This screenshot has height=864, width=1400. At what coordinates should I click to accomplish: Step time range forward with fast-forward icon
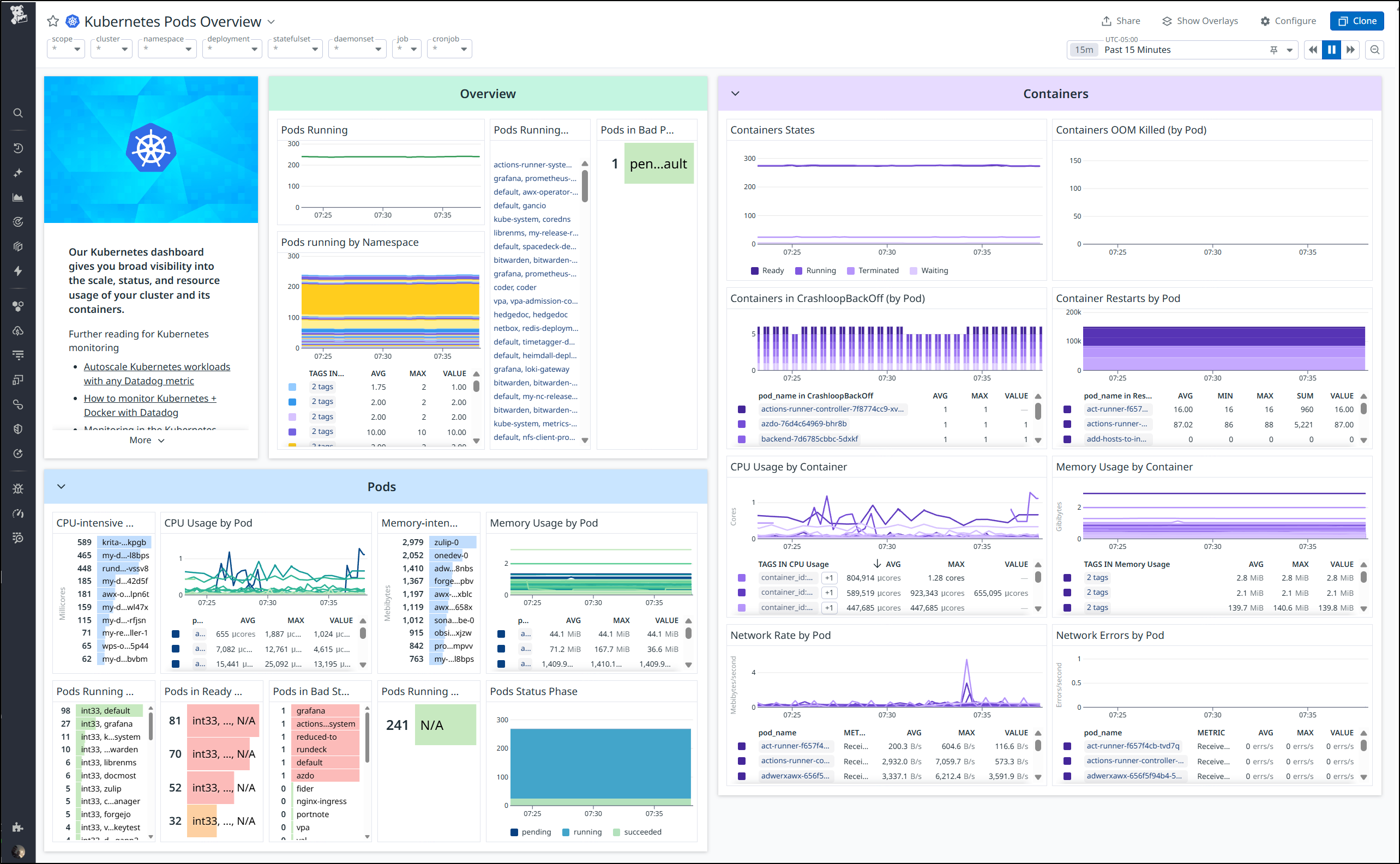(1350, 50)
